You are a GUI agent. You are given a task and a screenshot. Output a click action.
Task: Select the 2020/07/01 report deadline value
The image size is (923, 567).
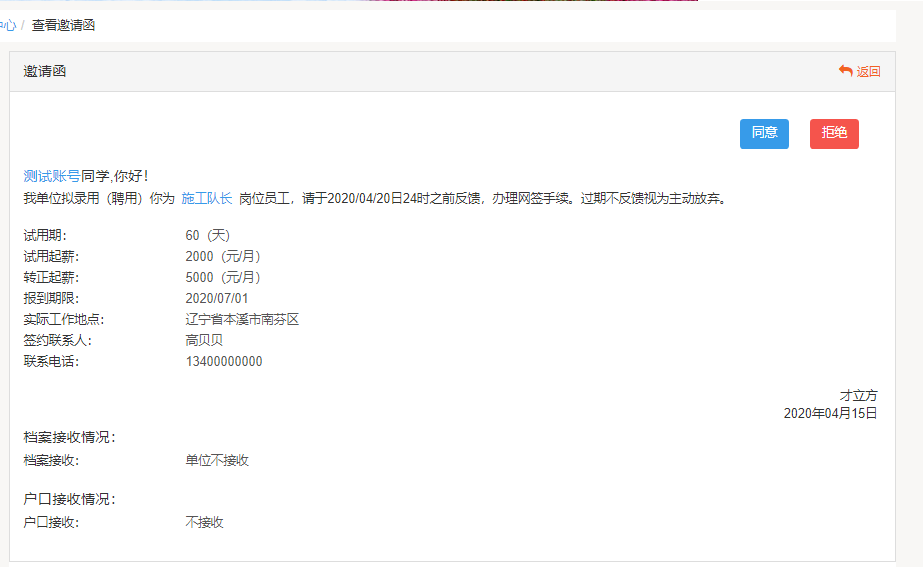217,298
